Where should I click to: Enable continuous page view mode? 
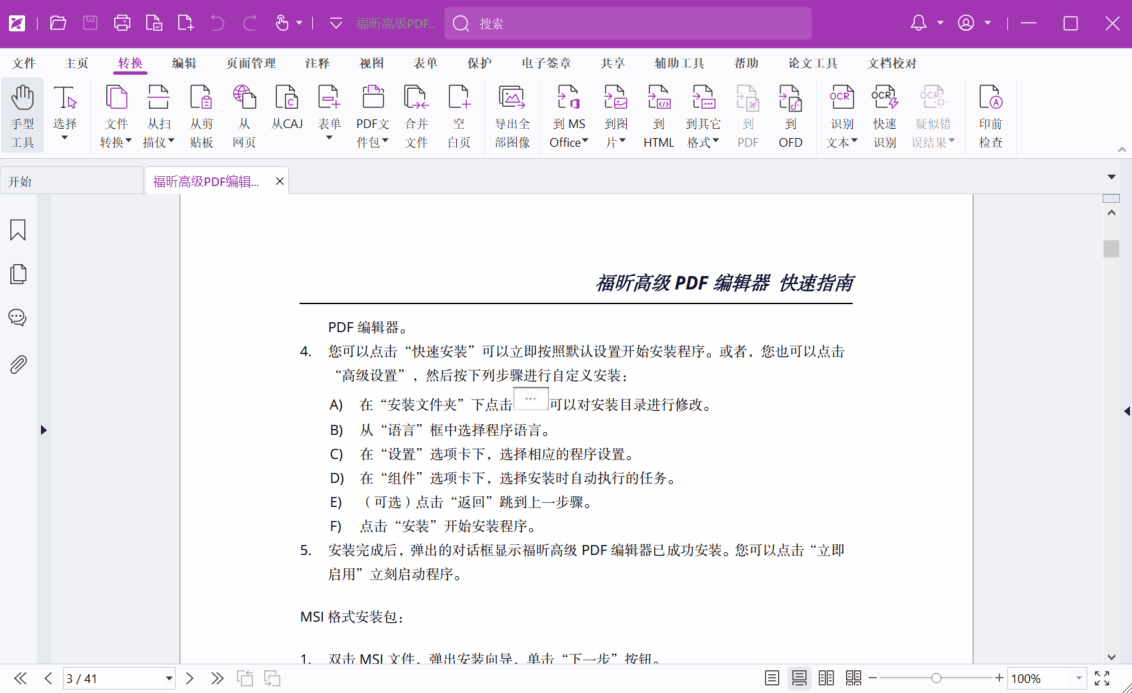(x=799, y=678)
